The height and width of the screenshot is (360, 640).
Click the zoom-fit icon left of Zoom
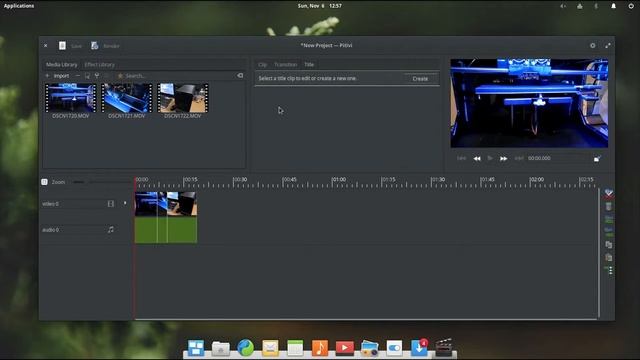point(44,182)
